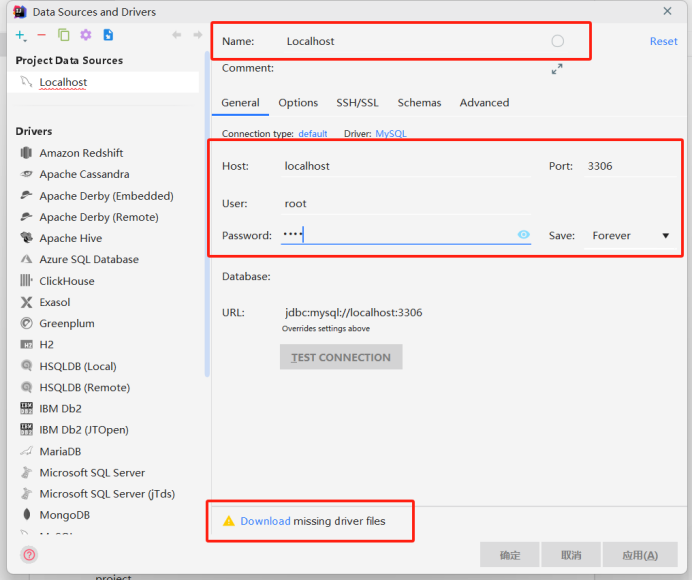Switch to the Options tab
Viewport: 692px width, 580px height.
click(298, 103)
